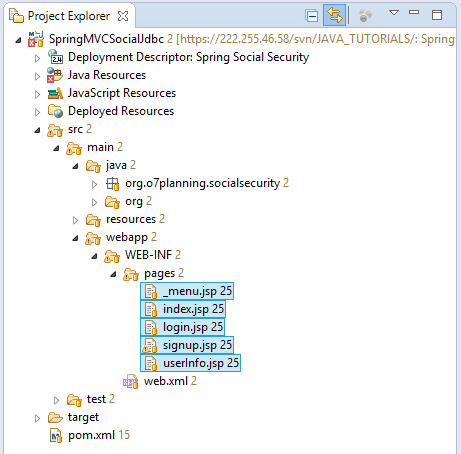Click the JavaScript Resources icon
The image size is (461, 454).
click(55, 93)
